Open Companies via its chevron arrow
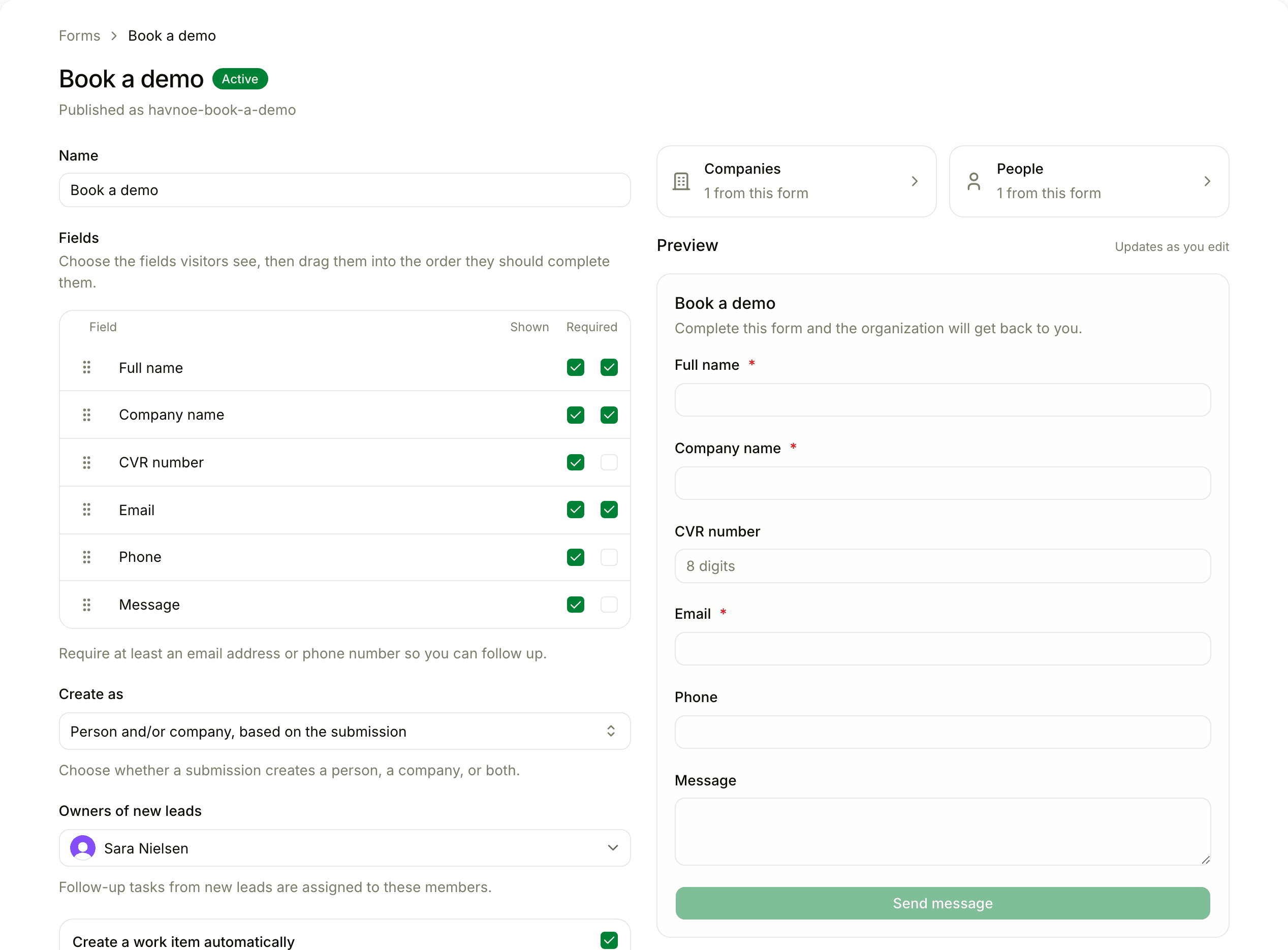 point(914,181)
